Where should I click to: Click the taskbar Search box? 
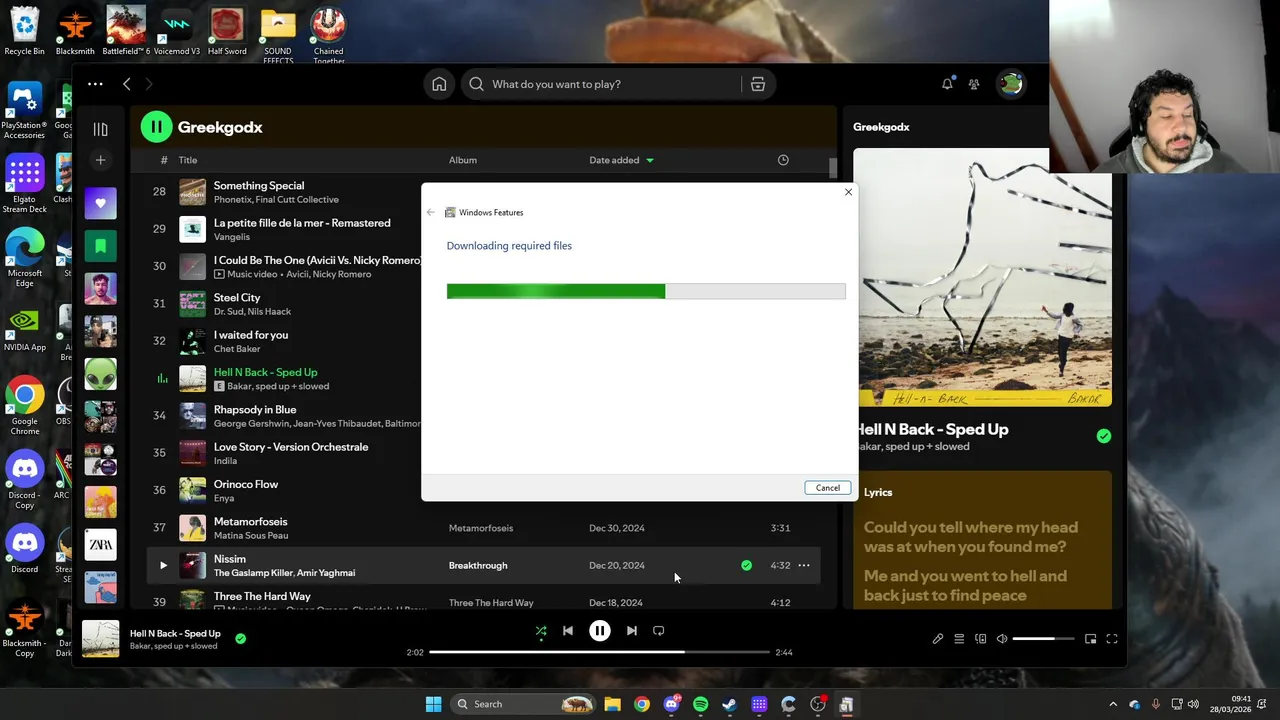coord(523,704)
